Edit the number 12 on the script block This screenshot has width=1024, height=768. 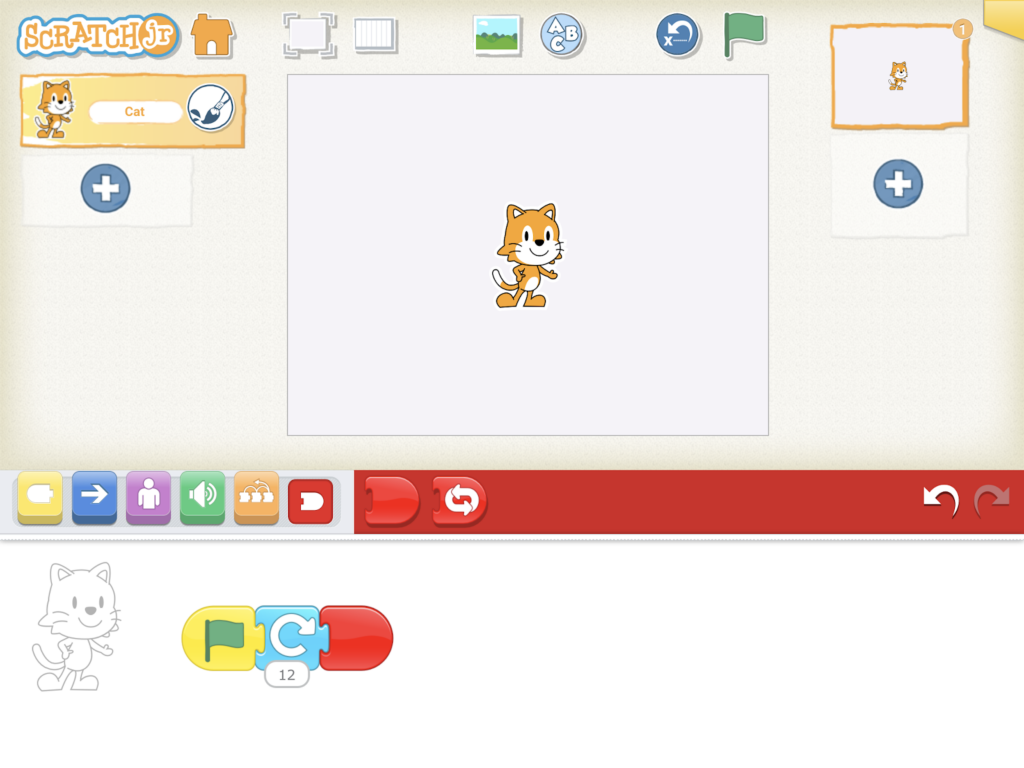tap(287, 675)
